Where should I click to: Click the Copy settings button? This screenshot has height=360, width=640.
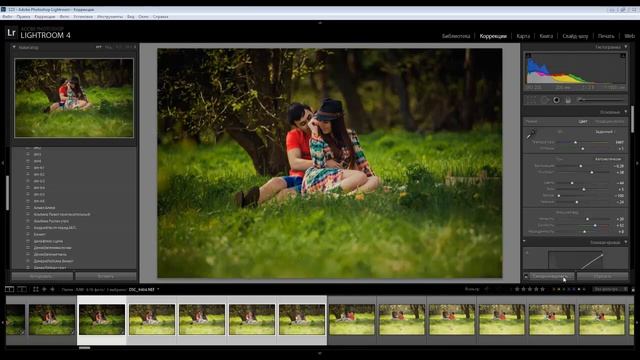pyautogui.click(x=42, y=276)
